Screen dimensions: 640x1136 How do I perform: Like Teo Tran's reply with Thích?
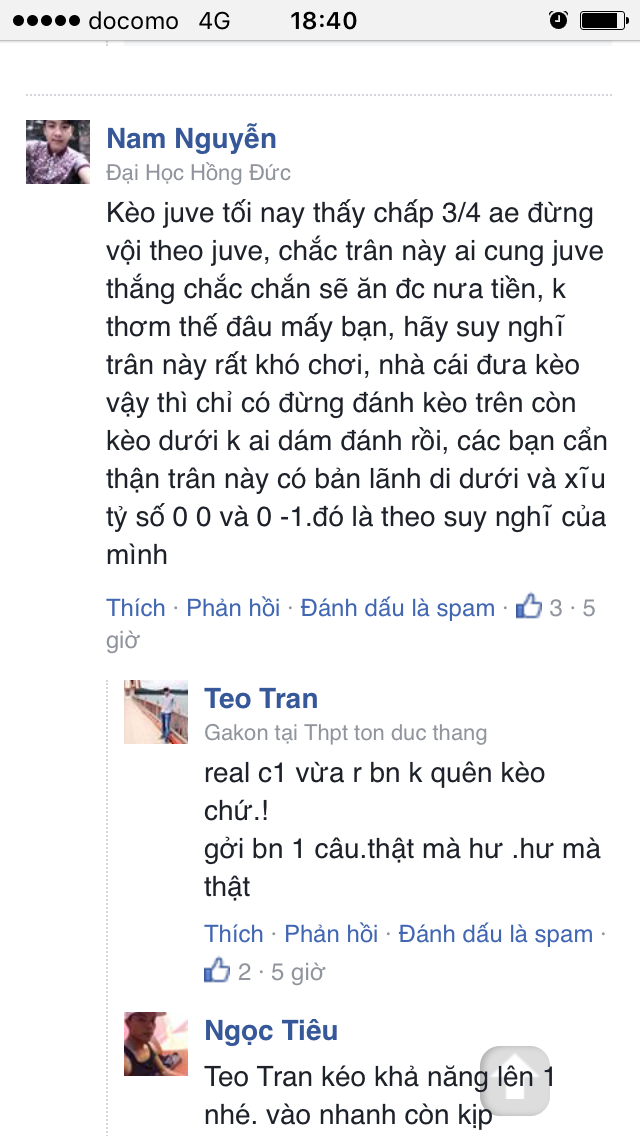[x=233, y=933]
